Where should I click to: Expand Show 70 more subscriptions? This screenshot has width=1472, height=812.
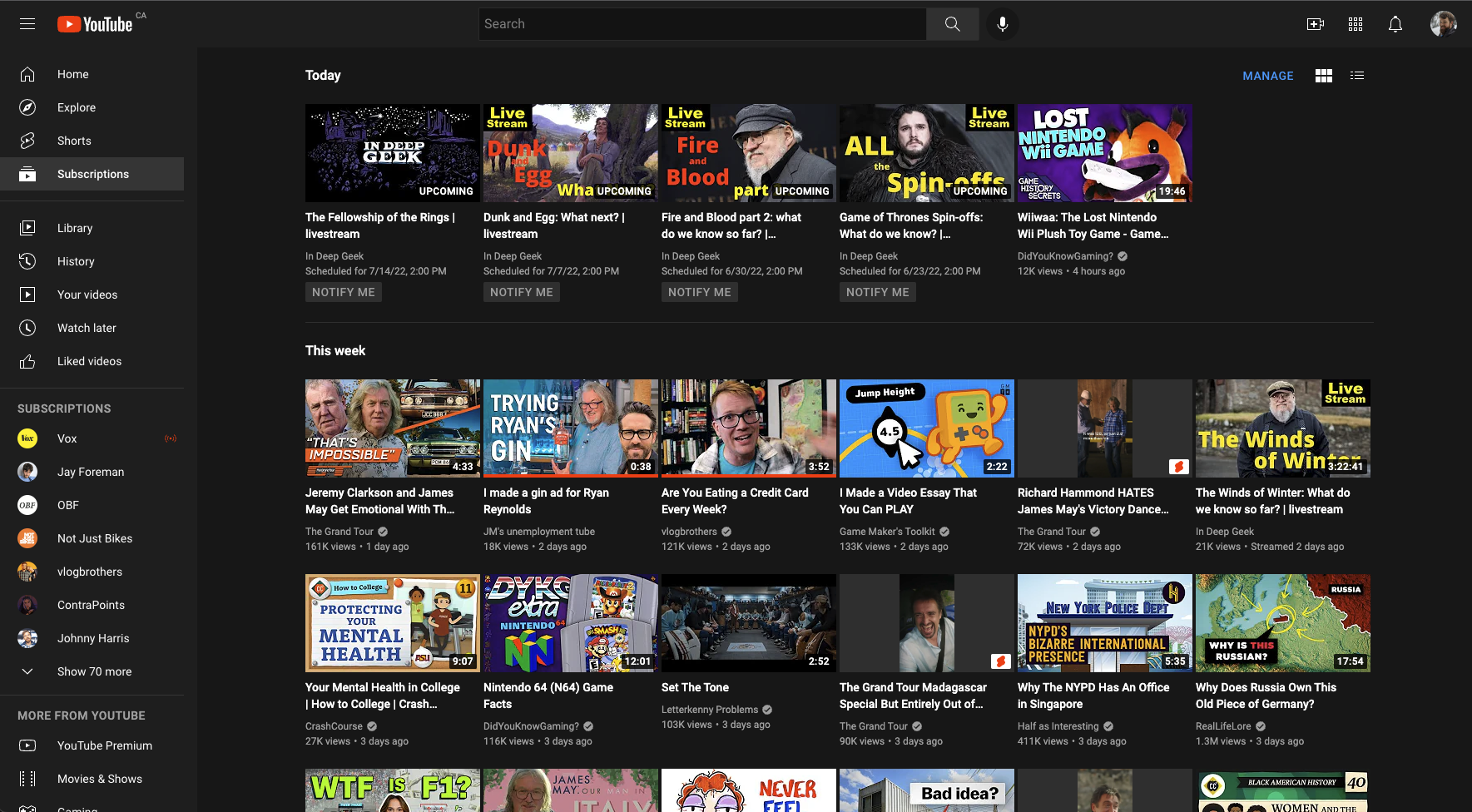point(95,671)
